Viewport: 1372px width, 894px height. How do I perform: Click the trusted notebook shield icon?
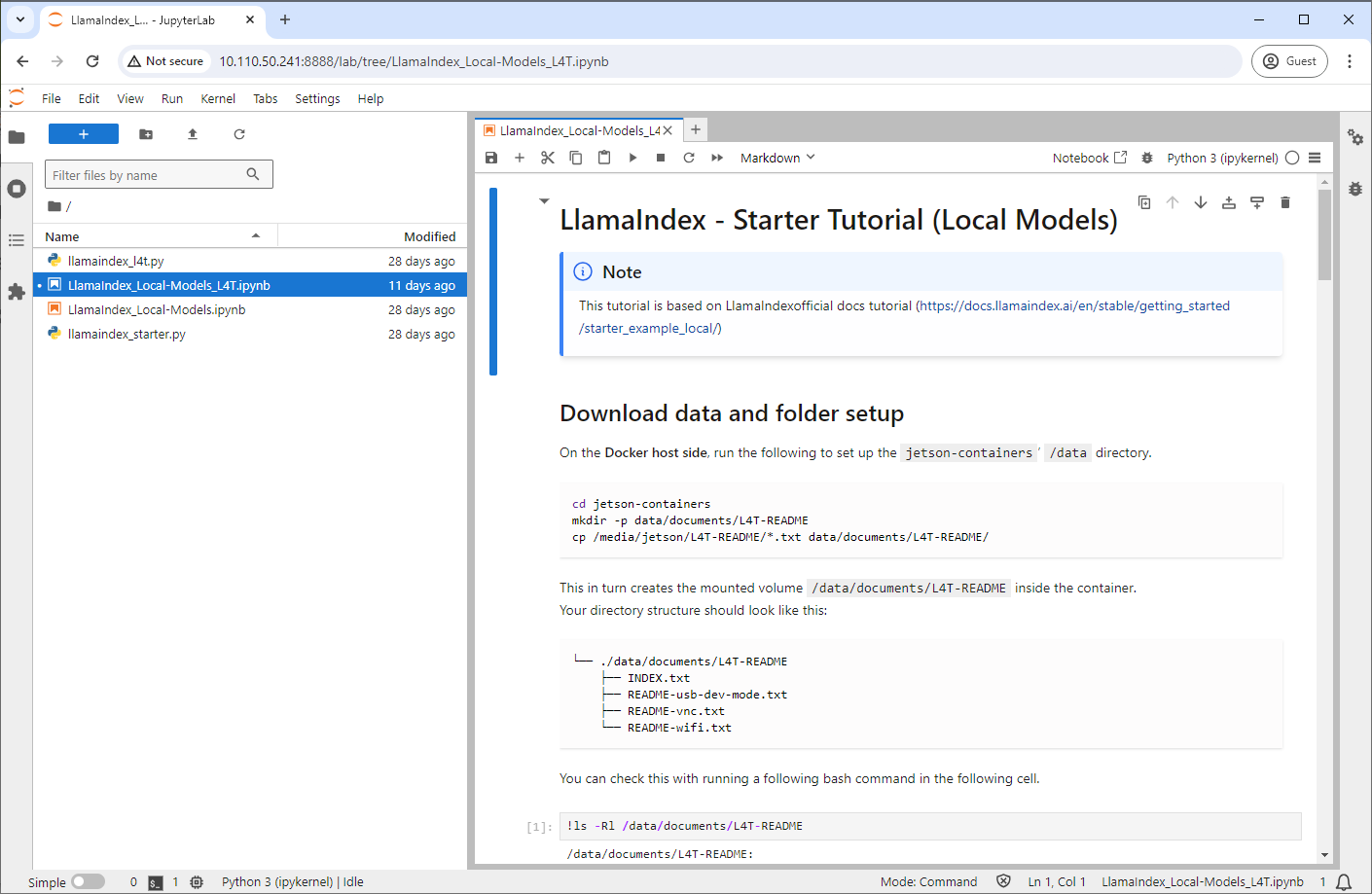pos(1003,881)
